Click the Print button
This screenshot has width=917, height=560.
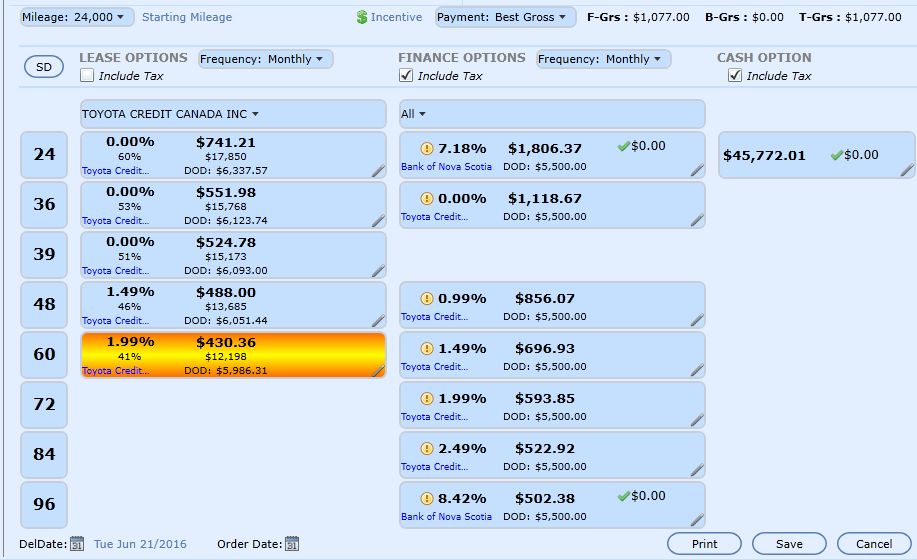coord(704,544)
